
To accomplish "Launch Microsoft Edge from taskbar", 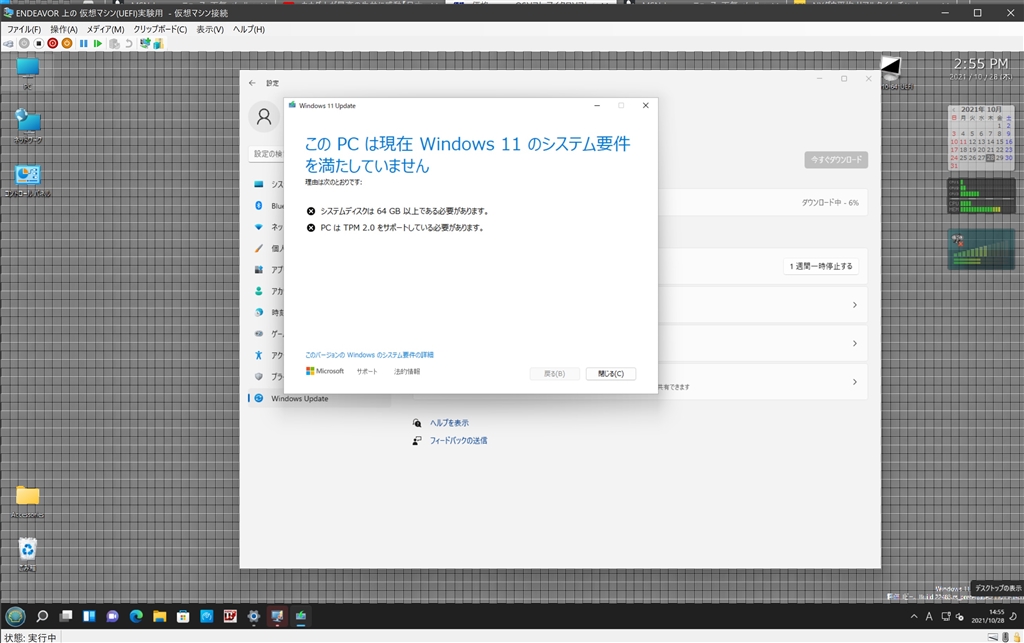I will tap(136, 616).
